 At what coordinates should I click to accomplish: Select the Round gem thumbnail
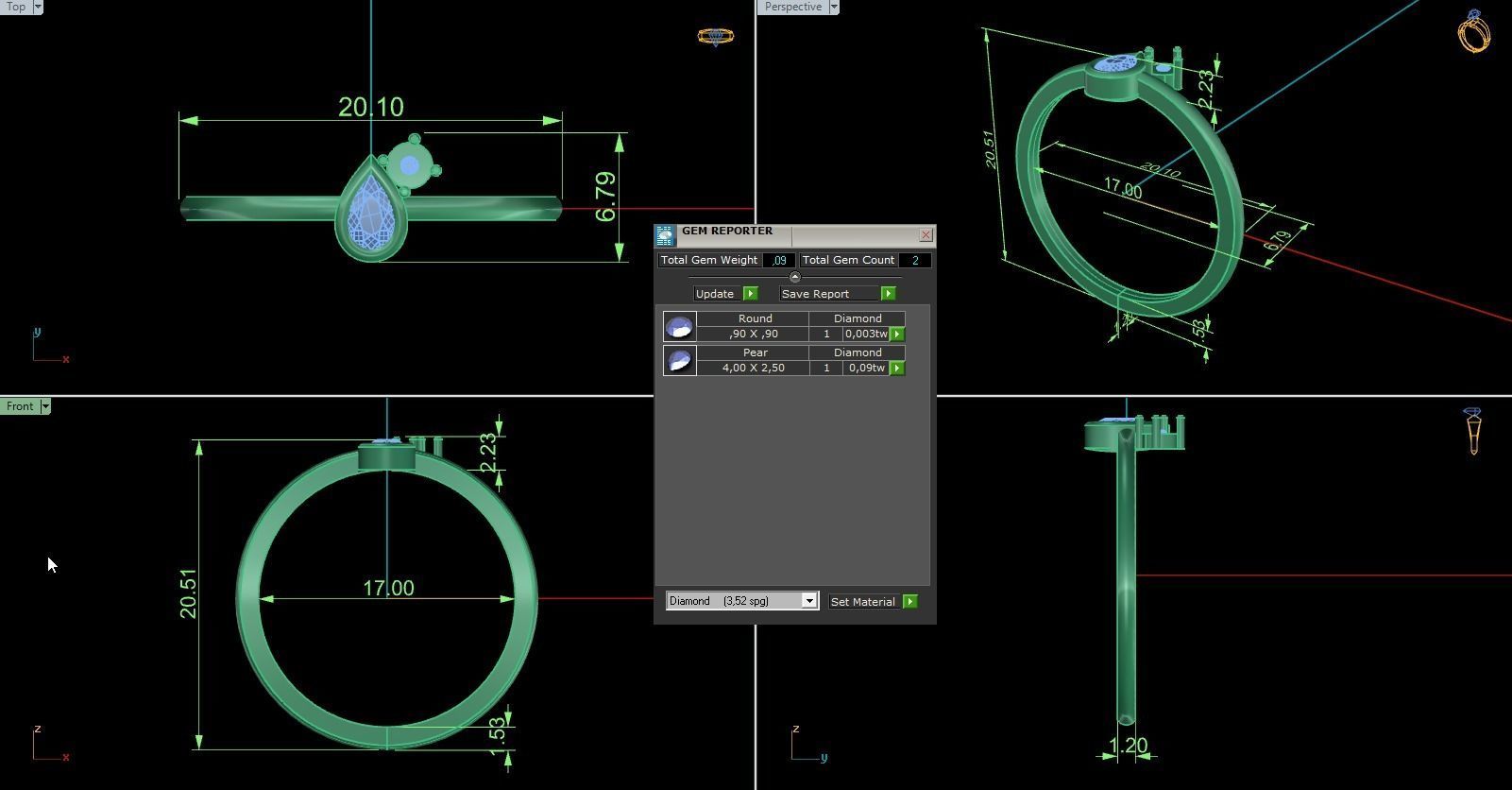point(680,327)
